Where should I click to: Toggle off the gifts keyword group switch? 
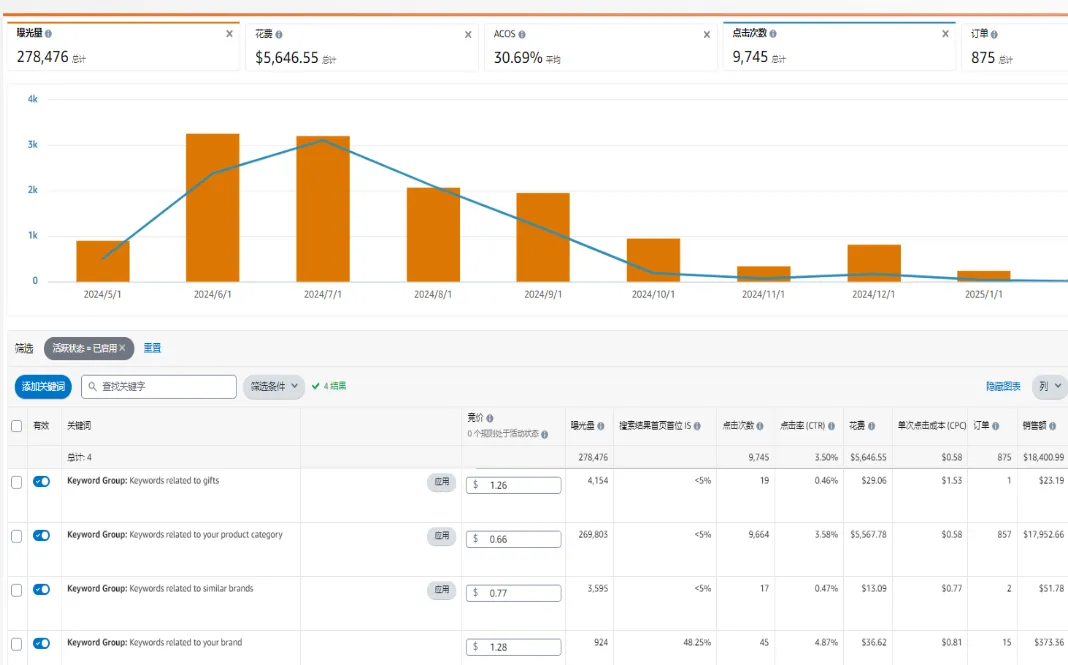[x=41, y=481]
